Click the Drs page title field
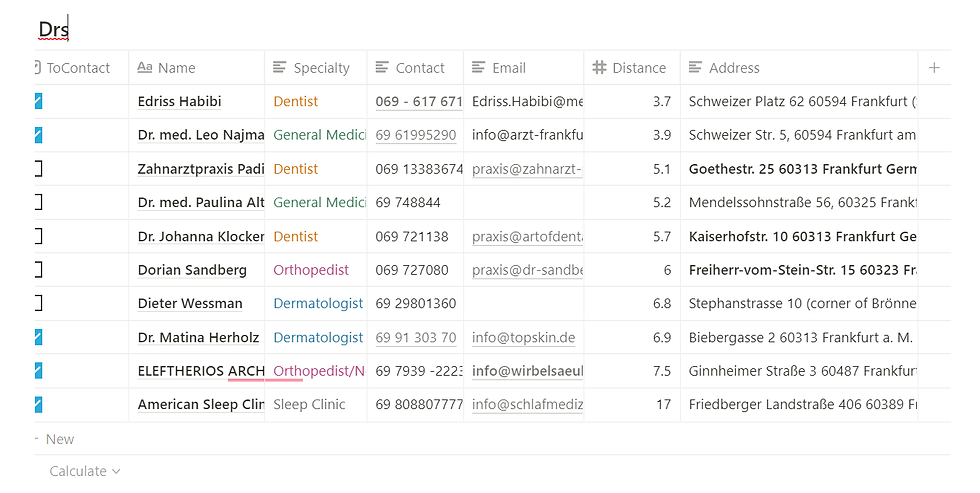The width and height of the screenshot is (980, 493). click(x=54, y=29)
